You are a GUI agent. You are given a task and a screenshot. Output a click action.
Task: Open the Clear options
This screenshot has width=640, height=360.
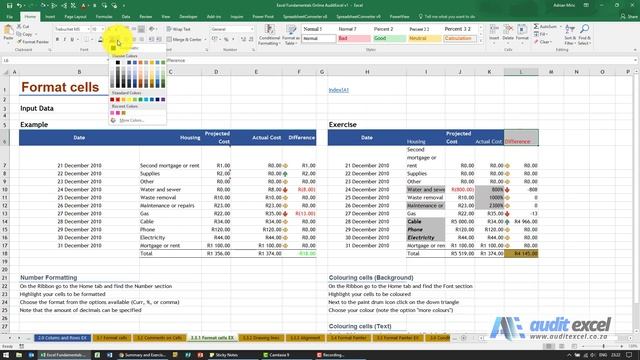point(543,42)
